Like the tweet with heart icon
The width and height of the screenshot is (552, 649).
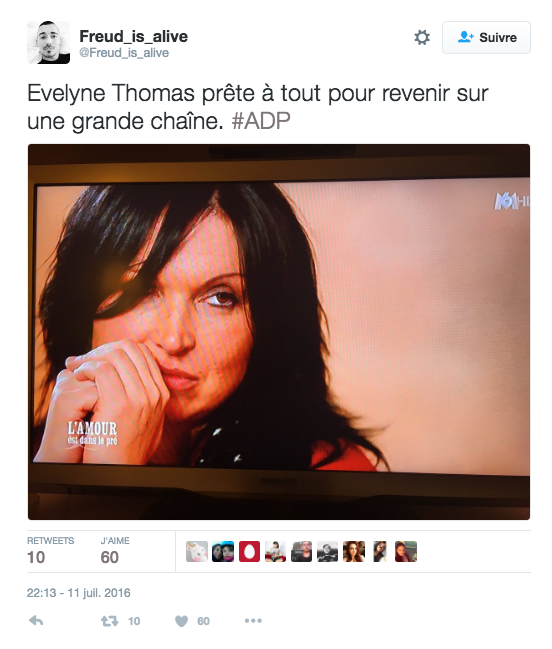[x=181, y=621]
